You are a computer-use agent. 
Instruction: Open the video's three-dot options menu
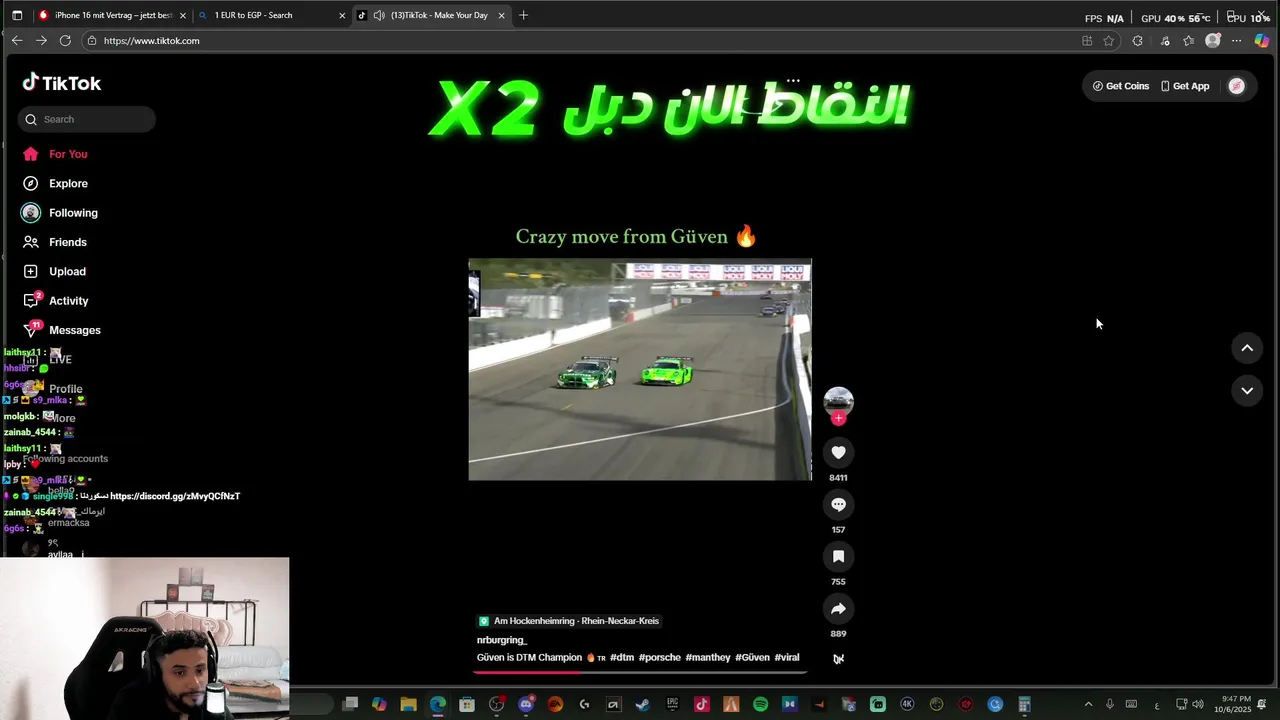[x=793, y=81]
